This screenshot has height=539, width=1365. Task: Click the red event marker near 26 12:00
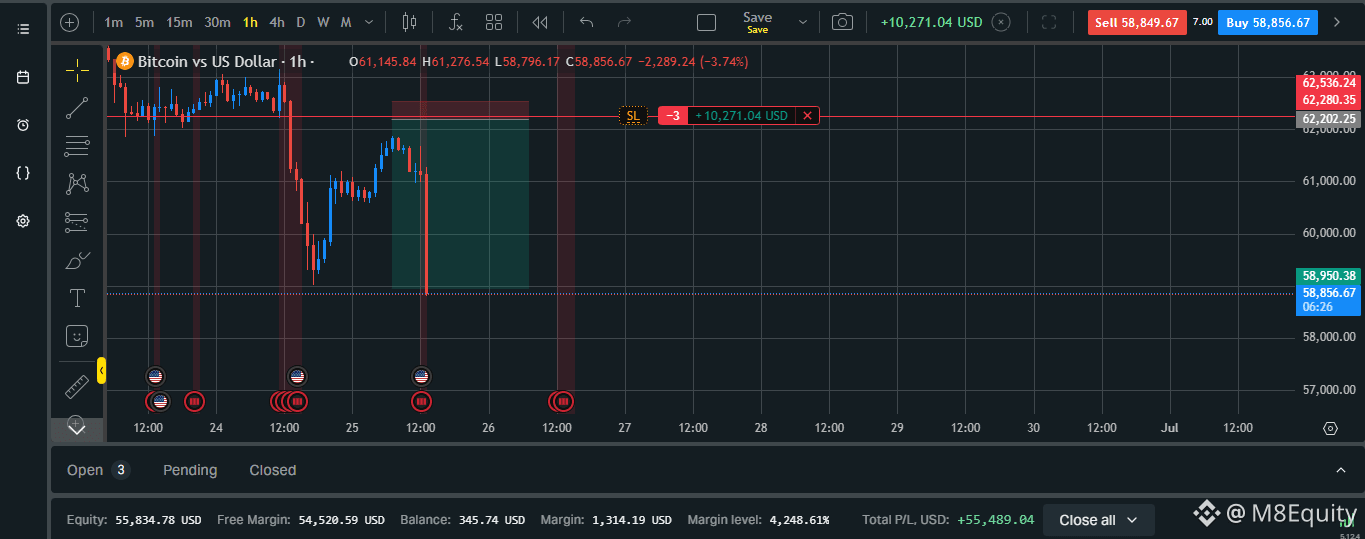point(563,402)
